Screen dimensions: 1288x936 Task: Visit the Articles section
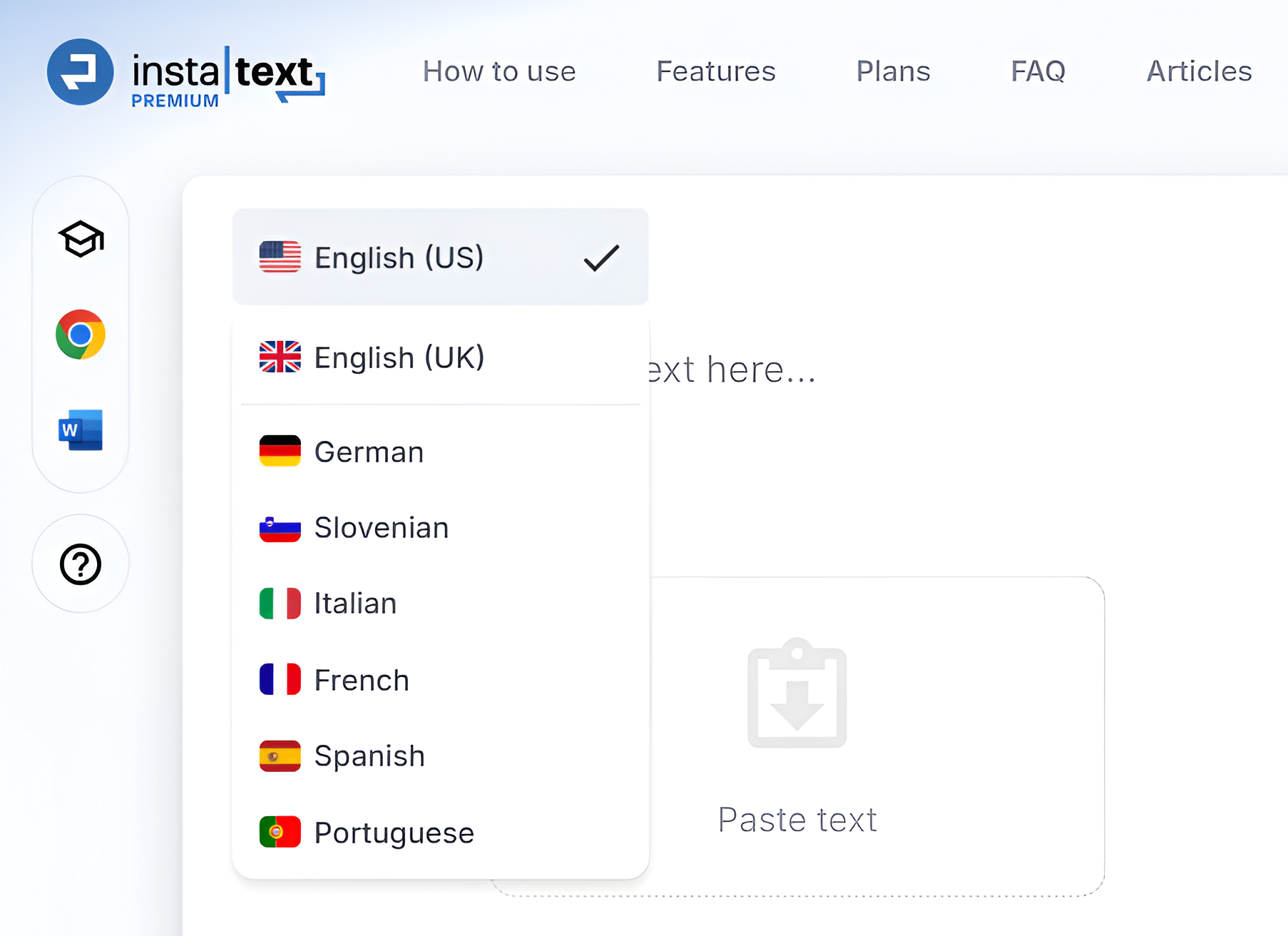coord(1199,71)
